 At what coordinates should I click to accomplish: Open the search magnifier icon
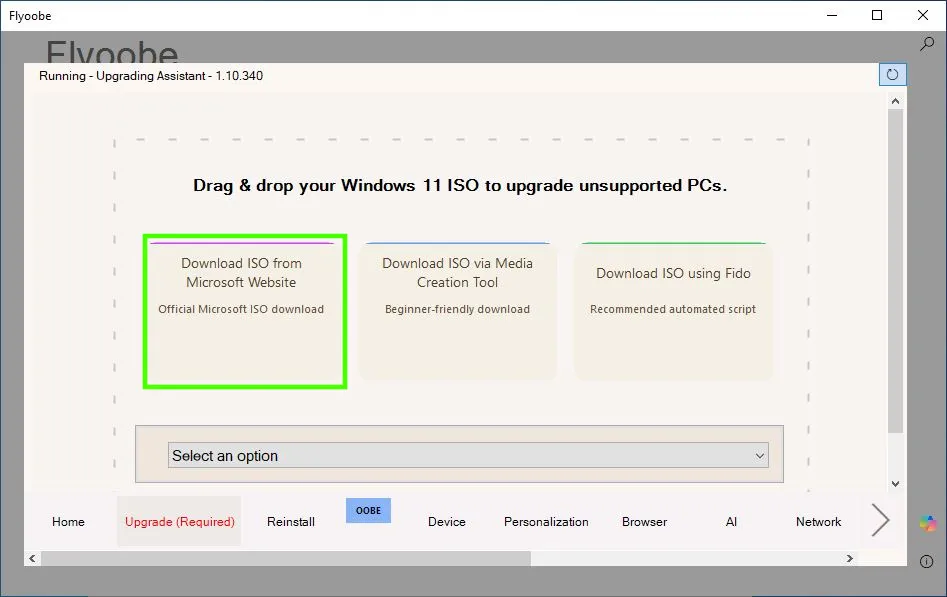click(928, 44)
